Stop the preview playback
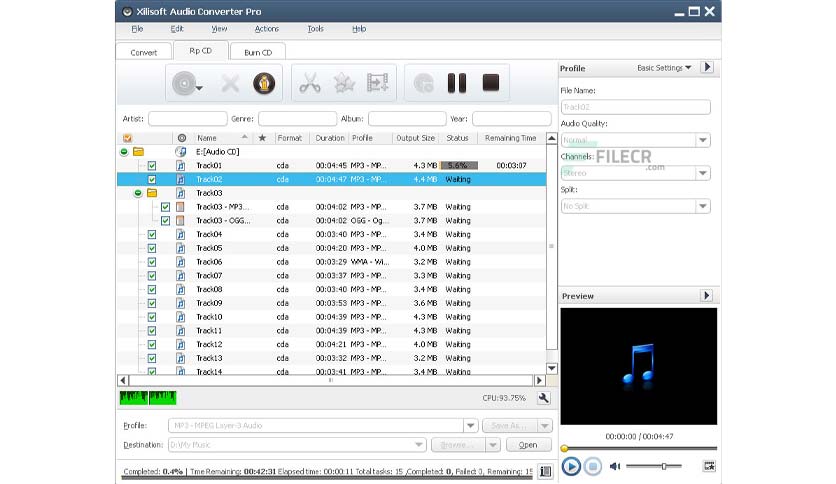Image resolution: width=836 pixels, height=484 pixels. point(592,466)
